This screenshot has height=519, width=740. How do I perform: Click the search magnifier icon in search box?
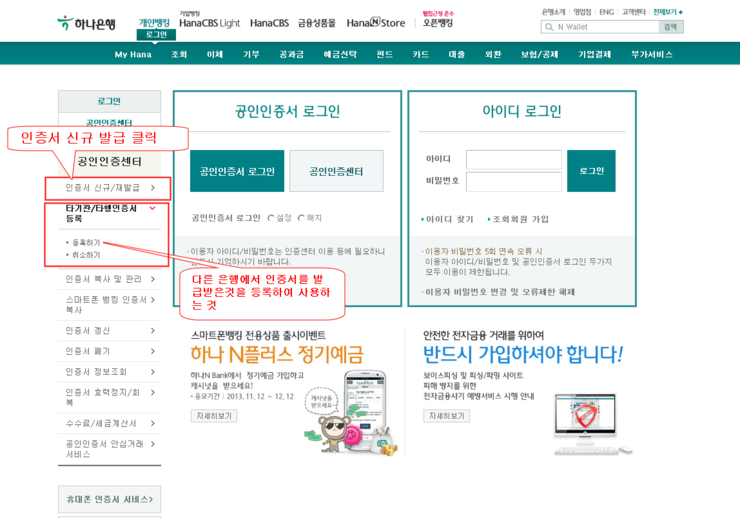(549, 27)
